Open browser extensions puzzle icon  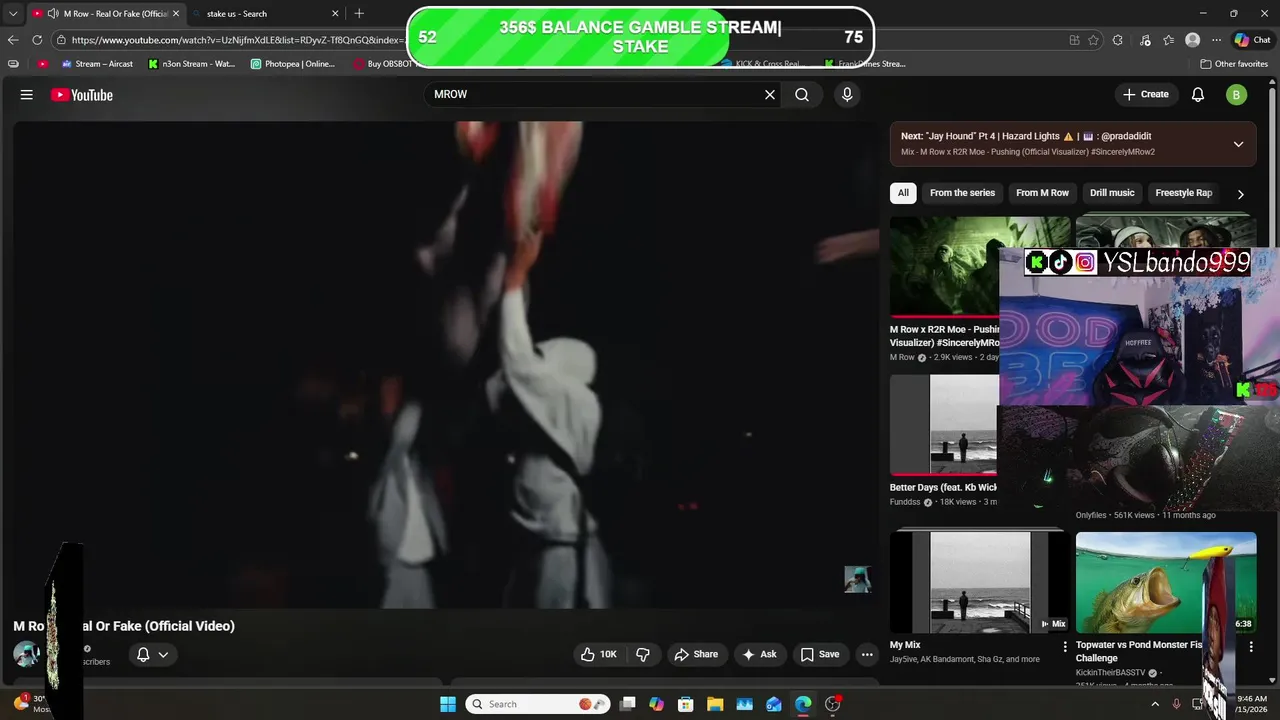pos(1117,40)
